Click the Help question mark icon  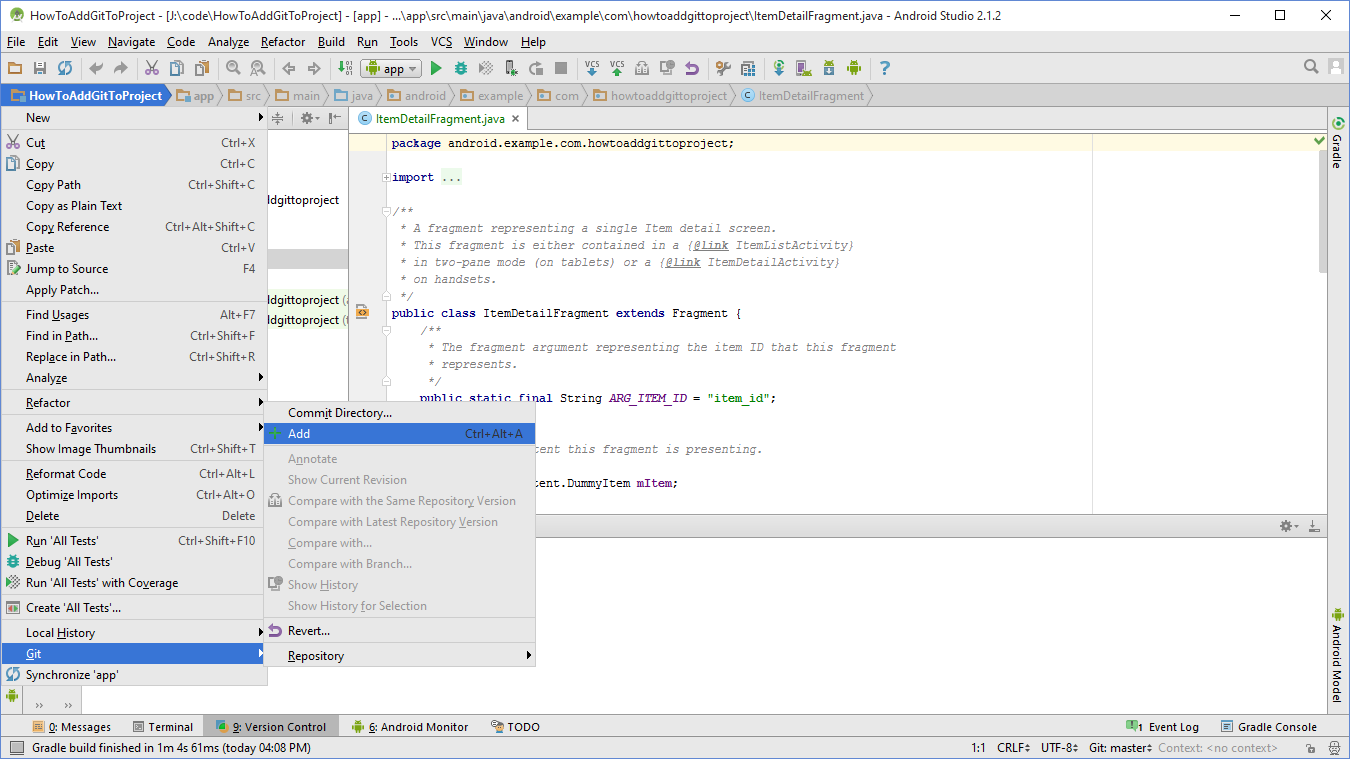coord(885,68)
